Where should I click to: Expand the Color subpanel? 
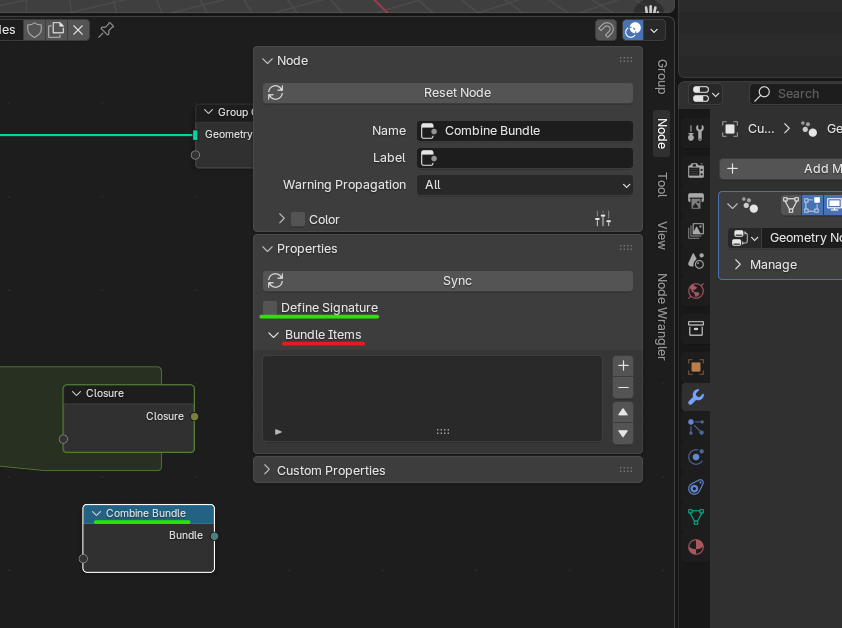coord(281,219)
